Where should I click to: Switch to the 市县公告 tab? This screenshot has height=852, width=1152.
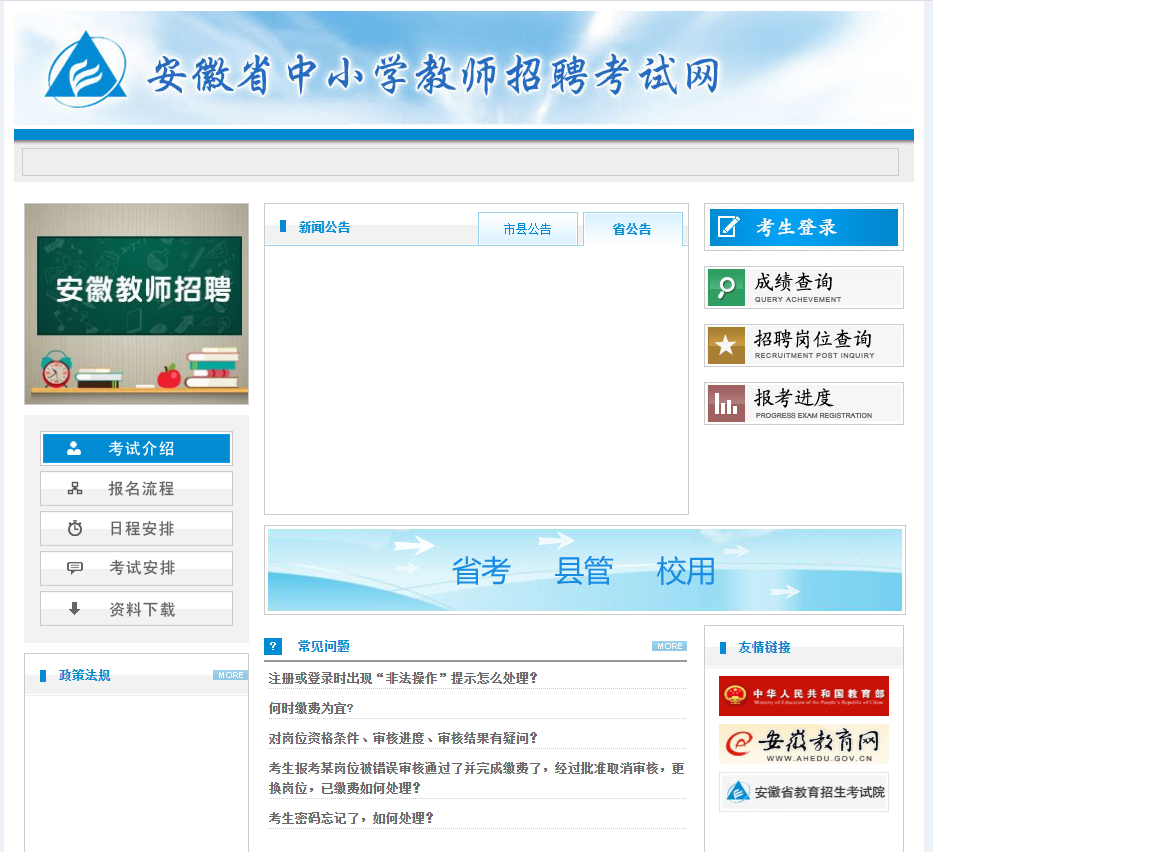pos(527,229)
